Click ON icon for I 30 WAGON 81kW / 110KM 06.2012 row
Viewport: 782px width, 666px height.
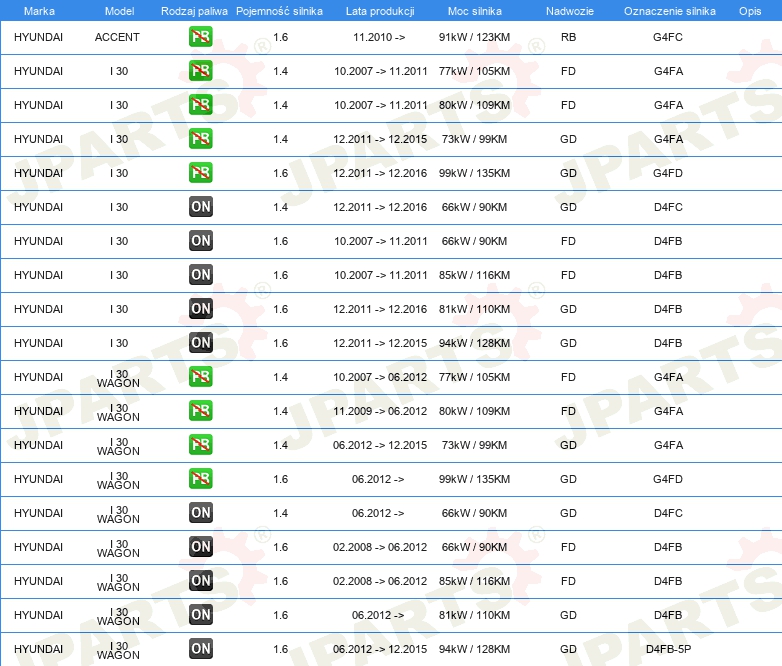(x=200, y=615)
